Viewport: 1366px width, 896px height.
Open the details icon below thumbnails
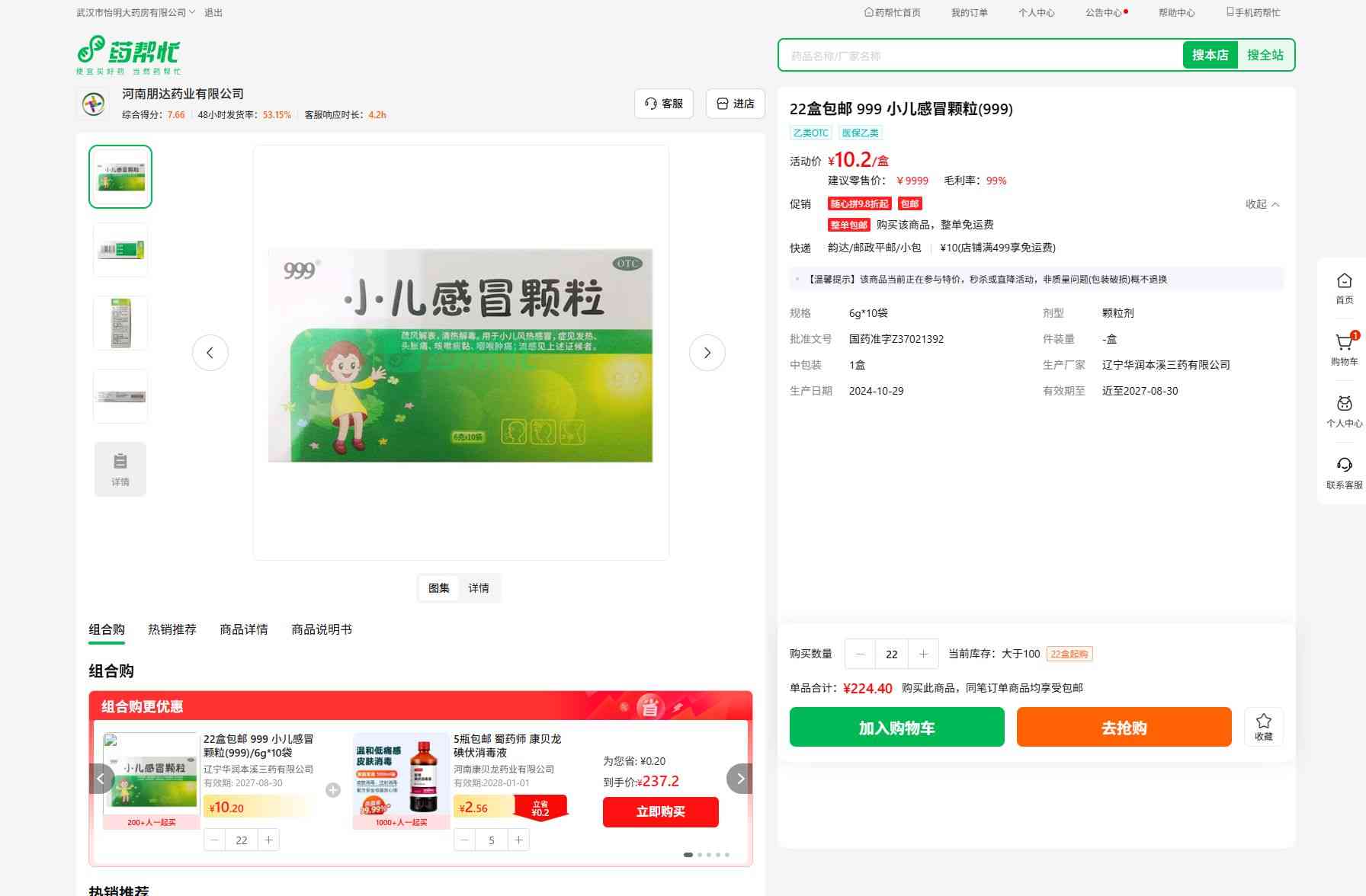coord(120,469)
